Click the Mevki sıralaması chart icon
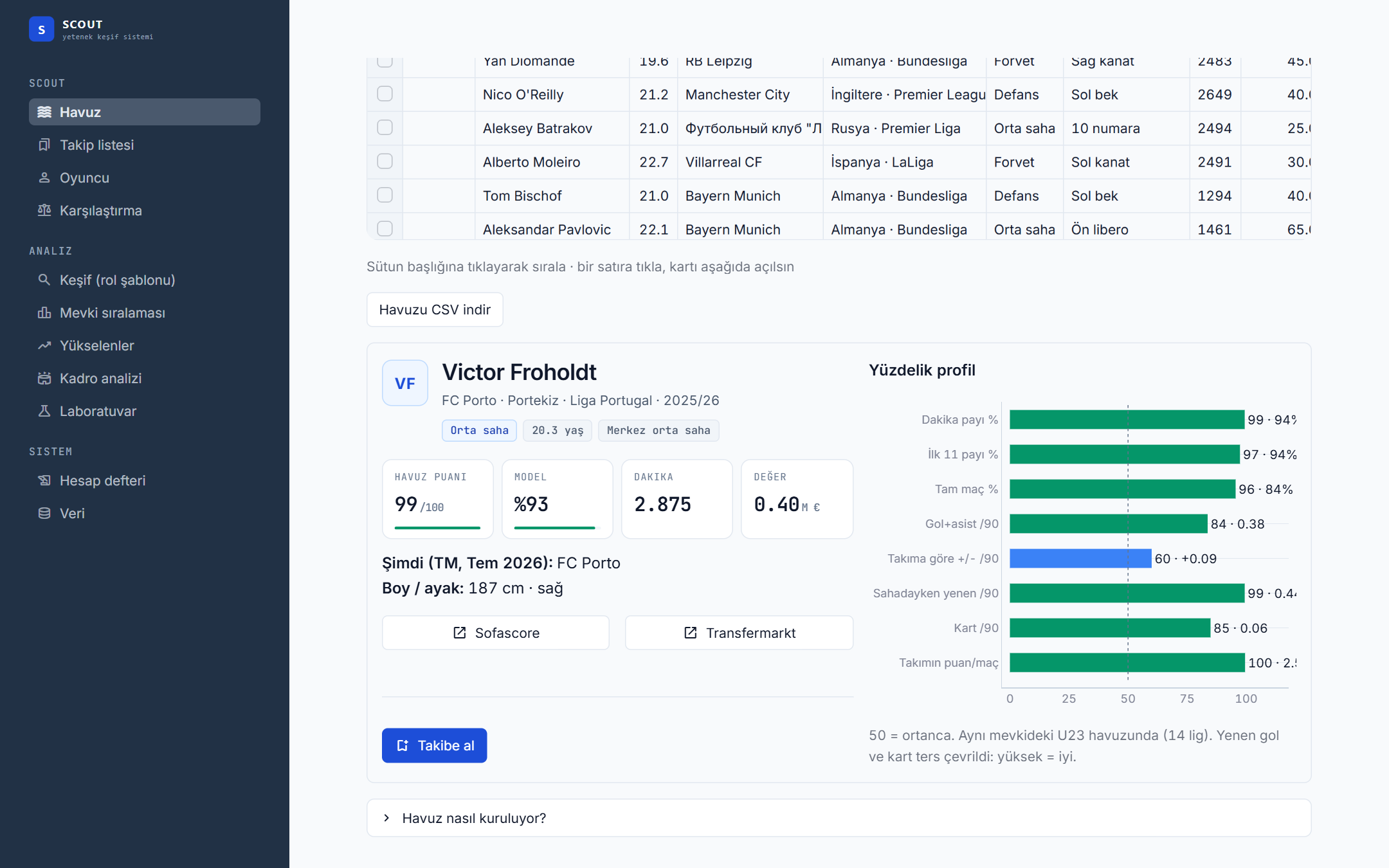The width and height of the screenshot is (1389, 868). pyautogui.click(x=44, y=312)
